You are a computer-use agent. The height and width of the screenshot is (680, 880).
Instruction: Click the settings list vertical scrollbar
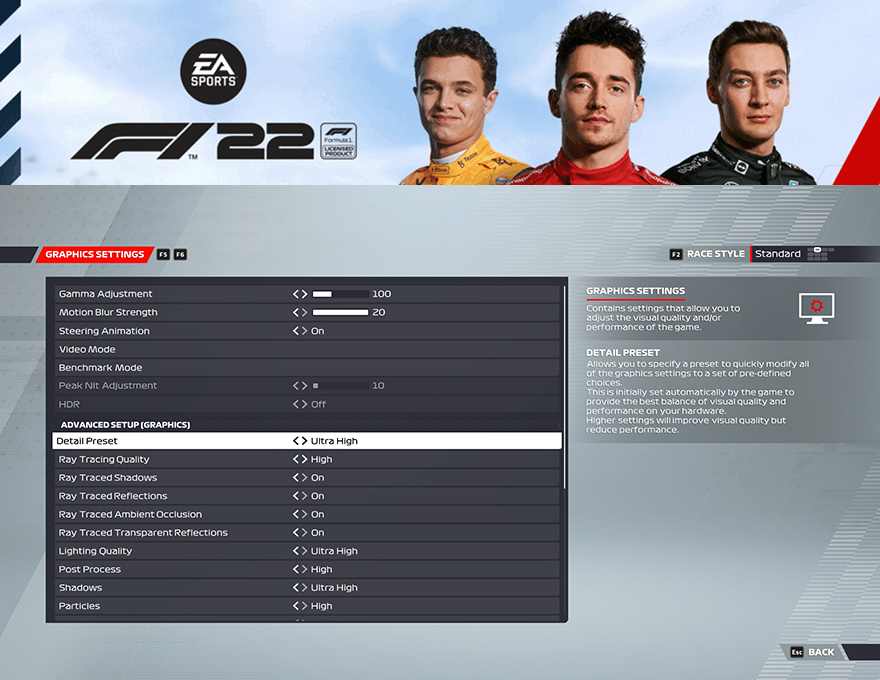(x=564, y=387)
